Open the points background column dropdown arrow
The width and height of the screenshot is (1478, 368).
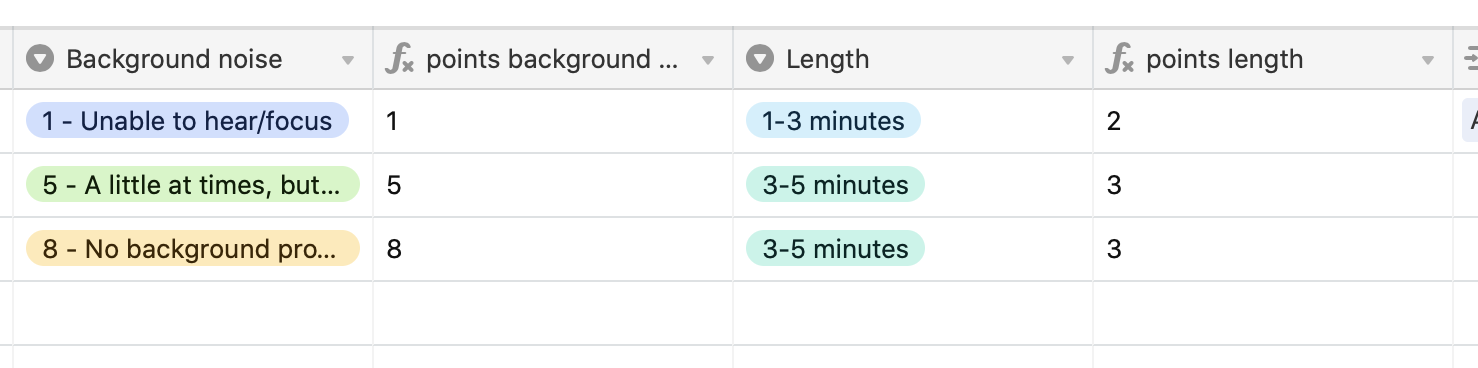click(x=708, y=60)
